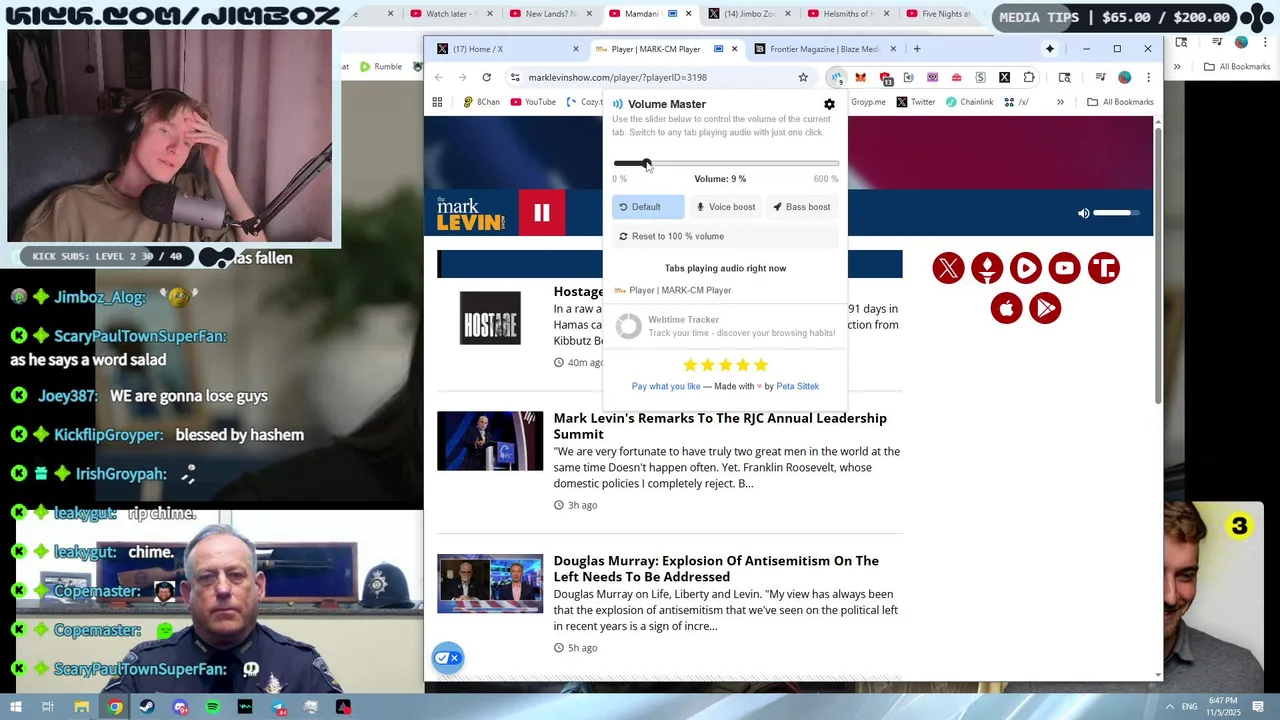Viewport: 1280px width, 720px height.
Task: Click the marklevinshow.com address bar
Action: pos(660,77)
